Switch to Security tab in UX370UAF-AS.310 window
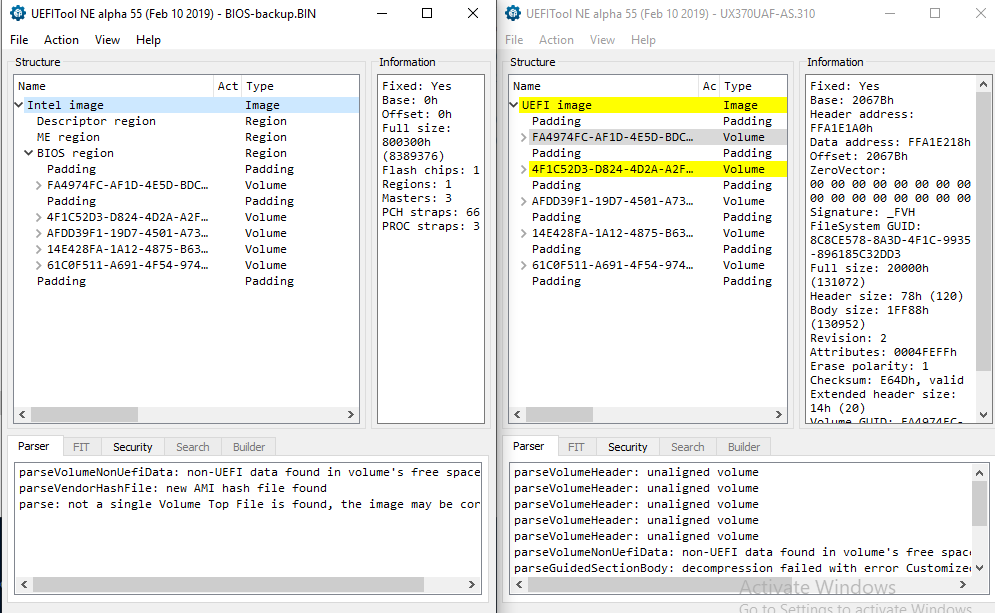 pyautogui.click(x=628, y=447)
